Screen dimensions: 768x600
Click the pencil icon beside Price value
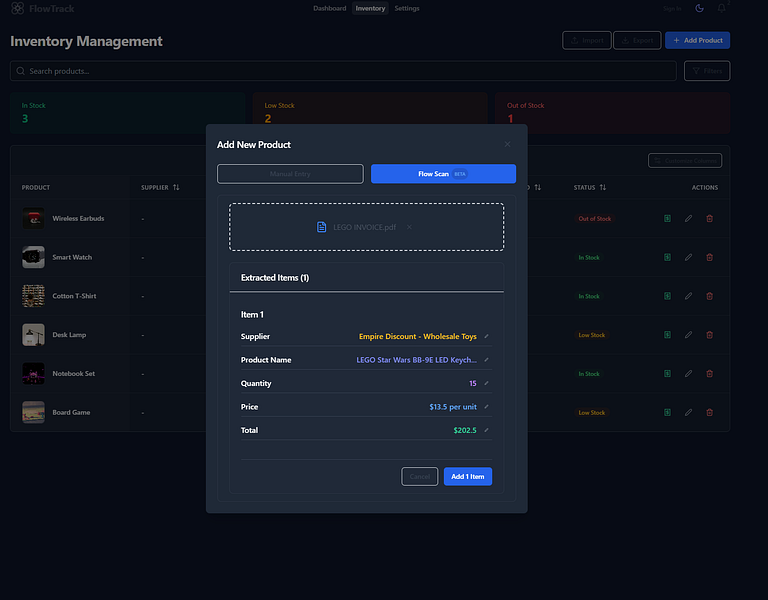tap(486, 407)
